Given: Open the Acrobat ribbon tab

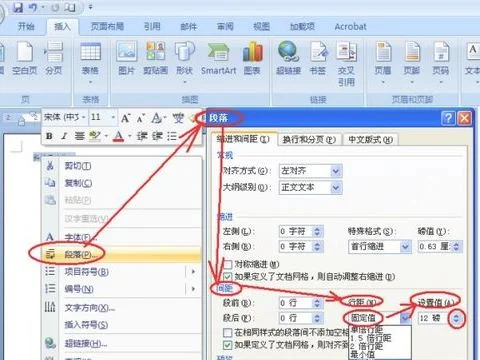Looking at the screenshot, I should click(350, 26).
